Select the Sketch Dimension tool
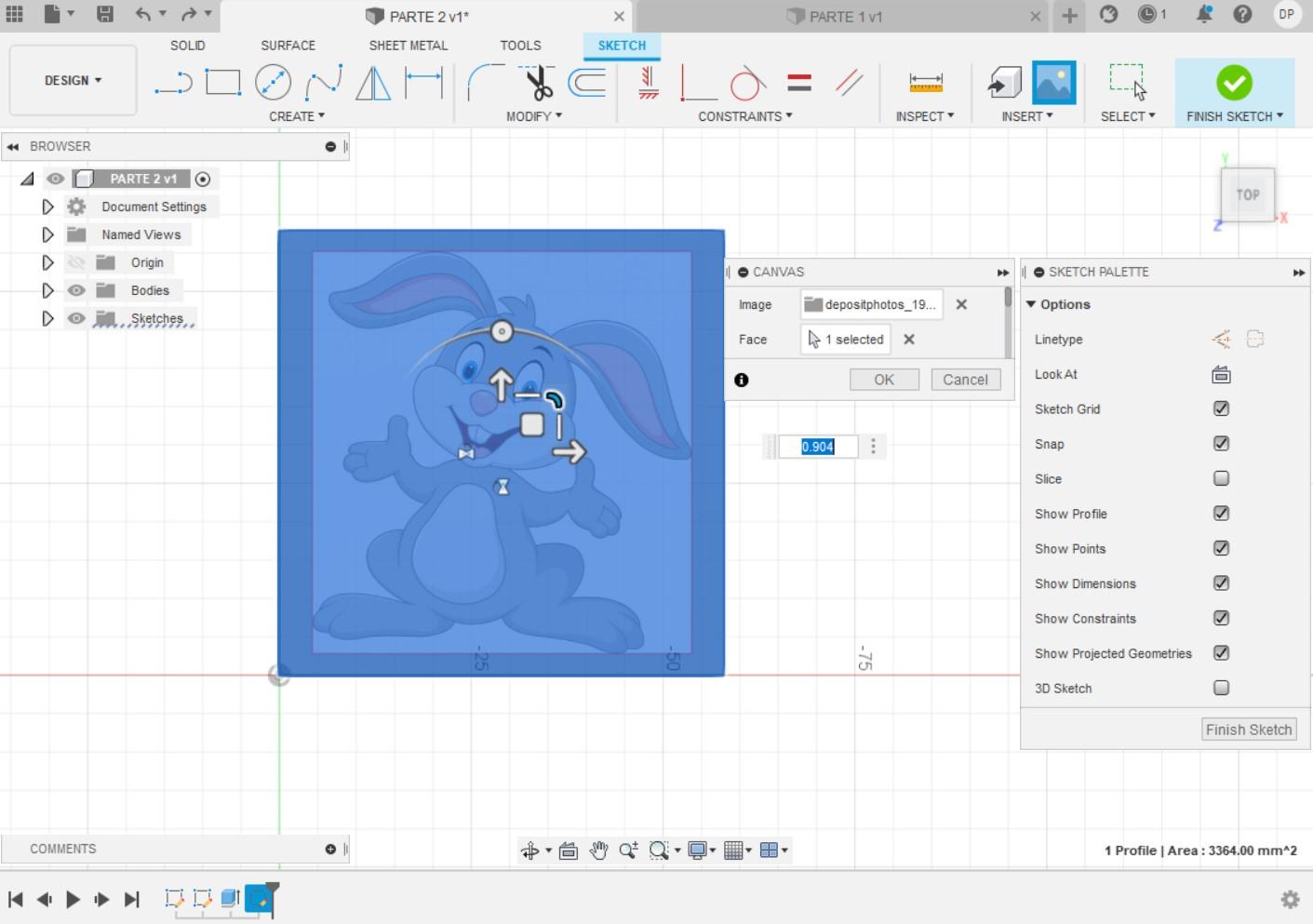1313x924 pixels. click(x=423, y=83)
